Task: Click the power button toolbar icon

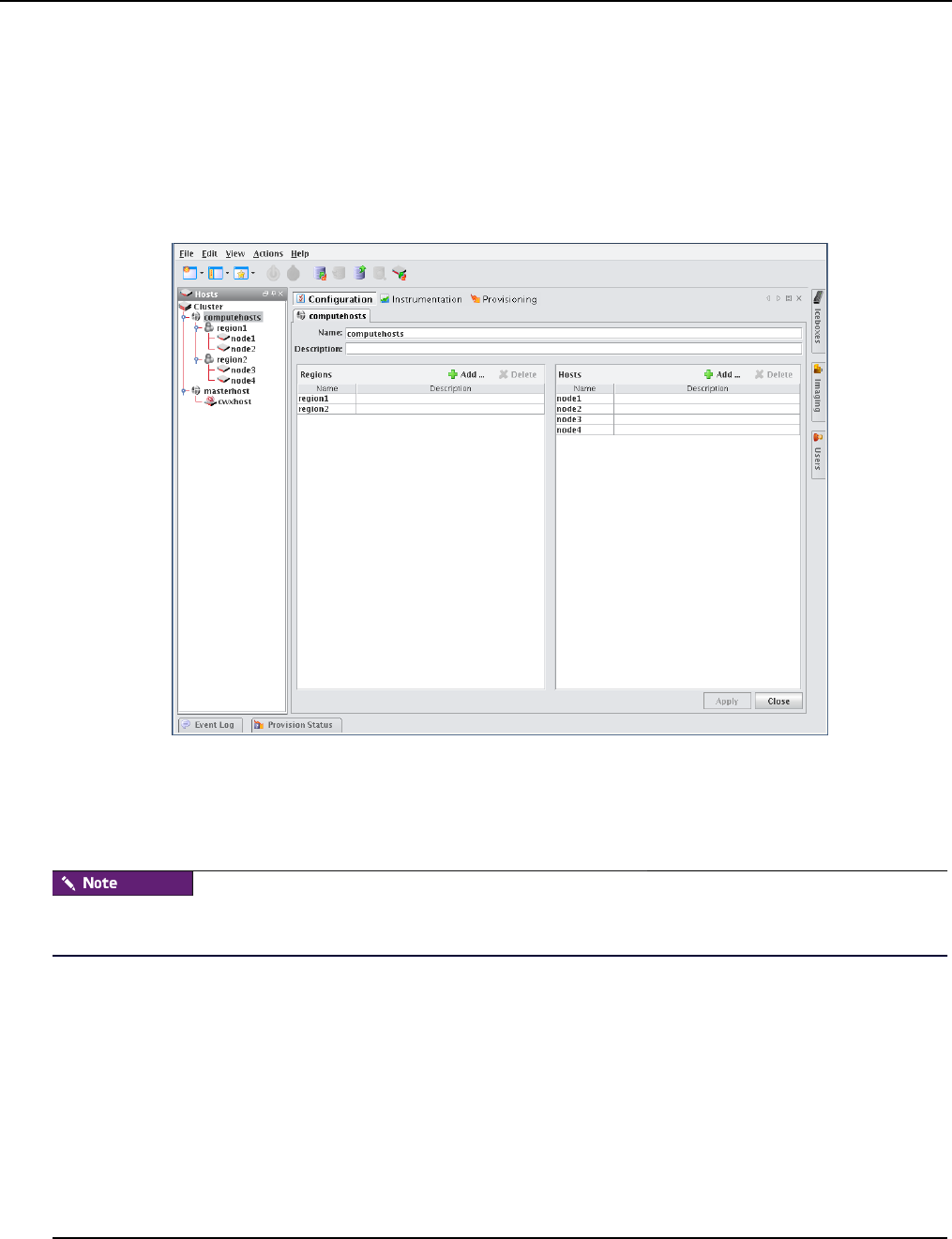Action: [273, 273]
